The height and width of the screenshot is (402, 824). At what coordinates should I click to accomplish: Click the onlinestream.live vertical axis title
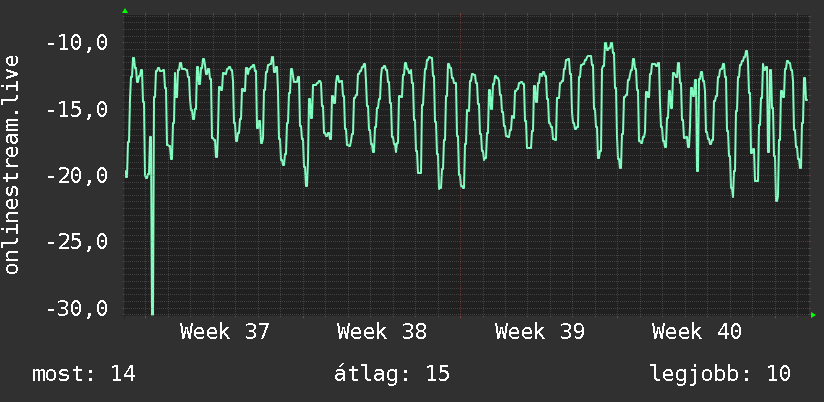[12, 164]
